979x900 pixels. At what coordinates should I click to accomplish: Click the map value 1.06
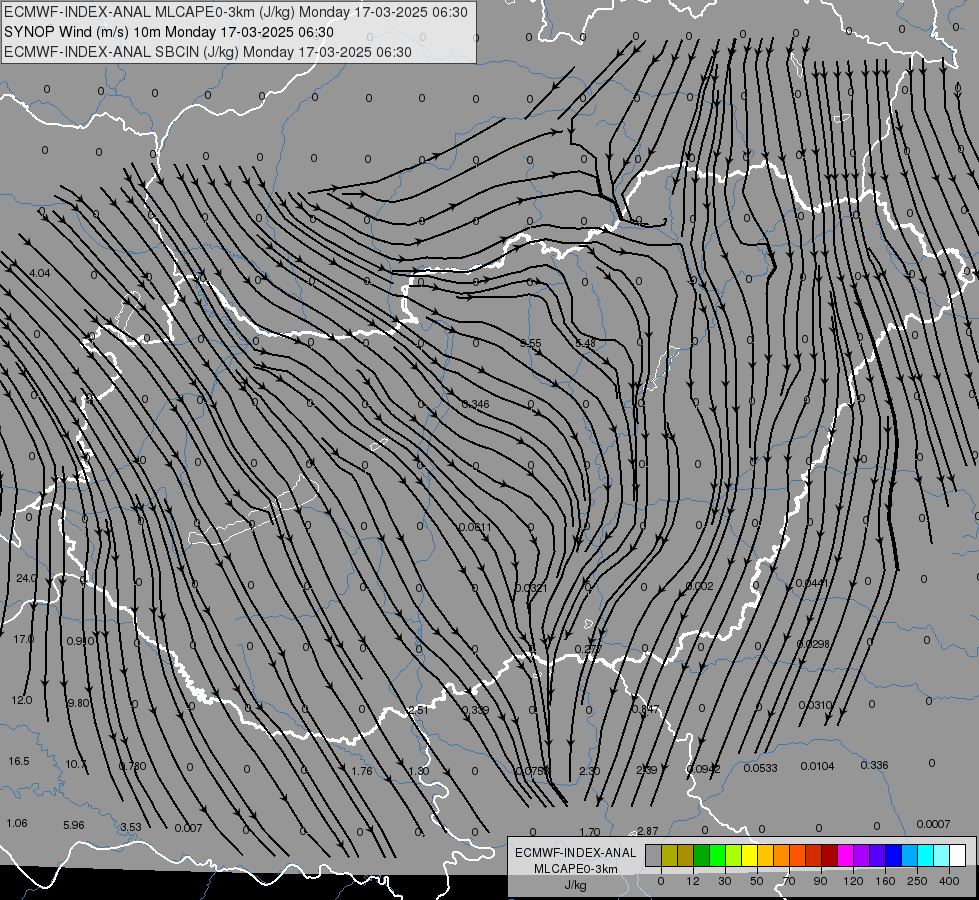17,823
